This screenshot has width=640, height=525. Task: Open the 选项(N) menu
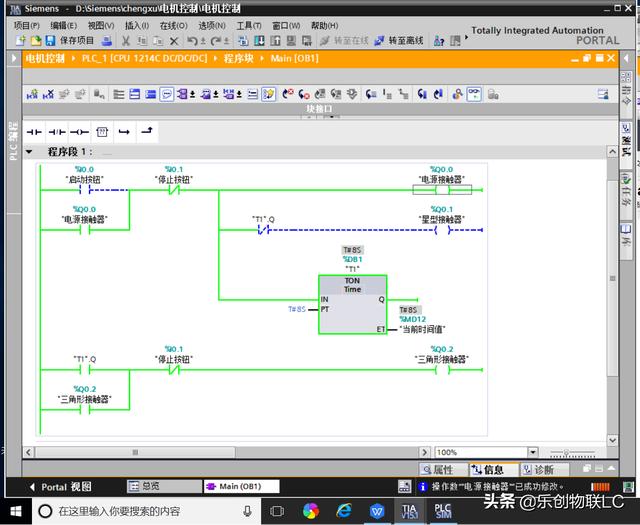tap(212, 26)
